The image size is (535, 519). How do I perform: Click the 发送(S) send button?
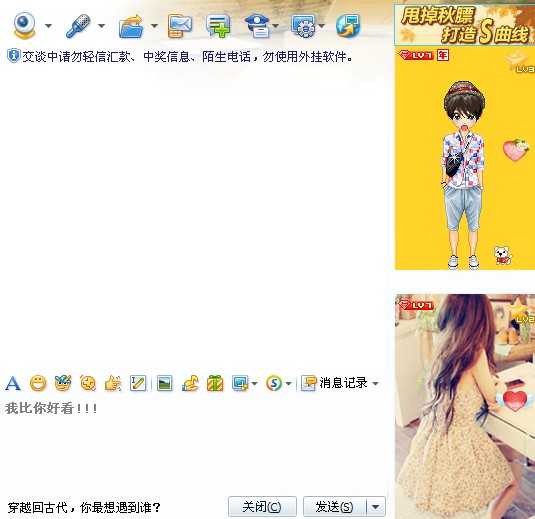point(335,507)
